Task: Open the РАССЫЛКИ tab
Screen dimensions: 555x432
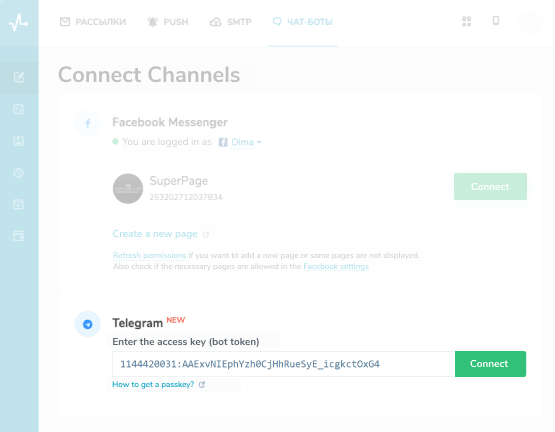Action: [93, 22]
